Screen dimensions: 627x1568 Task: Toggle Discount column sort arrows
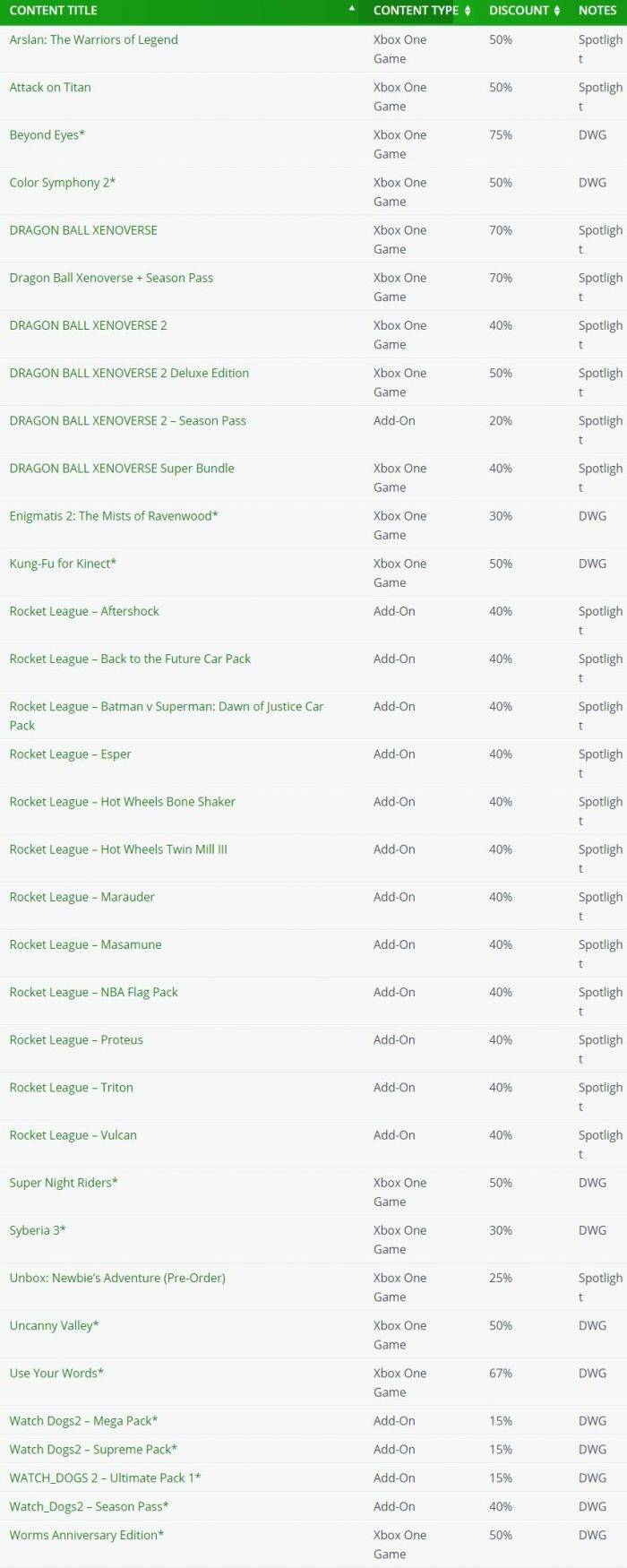556,11
